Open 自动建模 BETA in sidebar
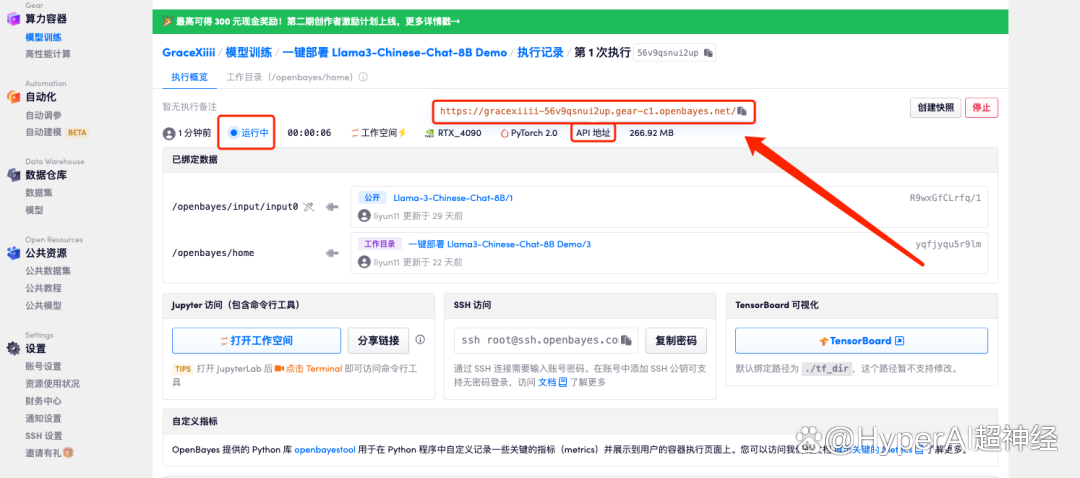 click(x=57, y=132)
